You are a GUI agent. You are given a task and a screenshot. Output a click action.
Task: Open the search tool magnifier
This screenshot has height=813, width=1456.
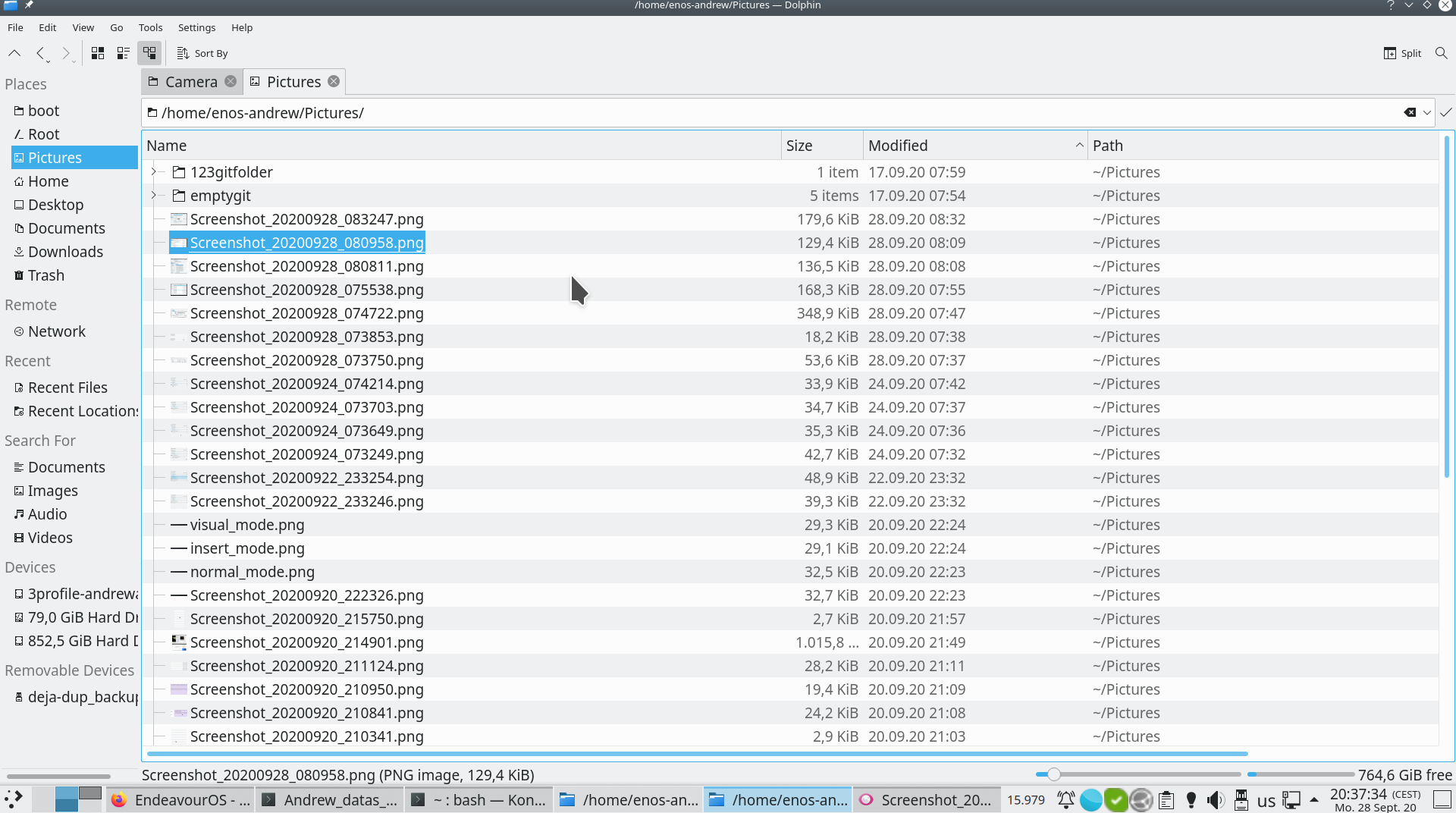[x=1441, y=53]
